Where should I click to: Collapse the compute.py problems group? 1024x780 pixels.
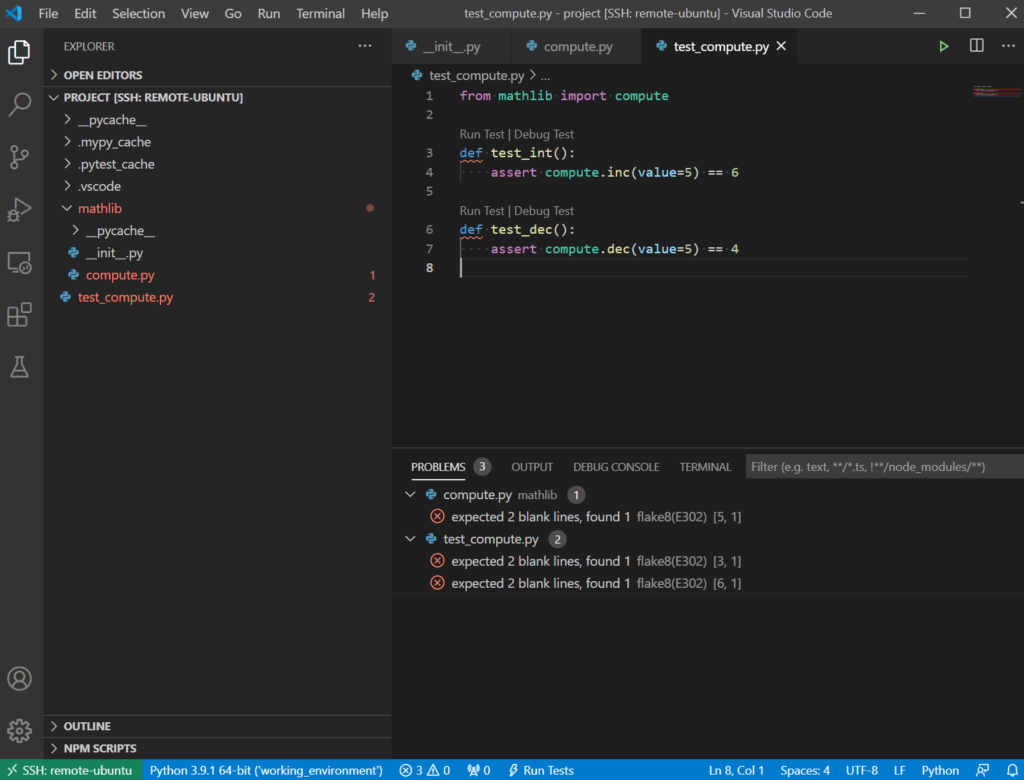(x=413, y=494)
